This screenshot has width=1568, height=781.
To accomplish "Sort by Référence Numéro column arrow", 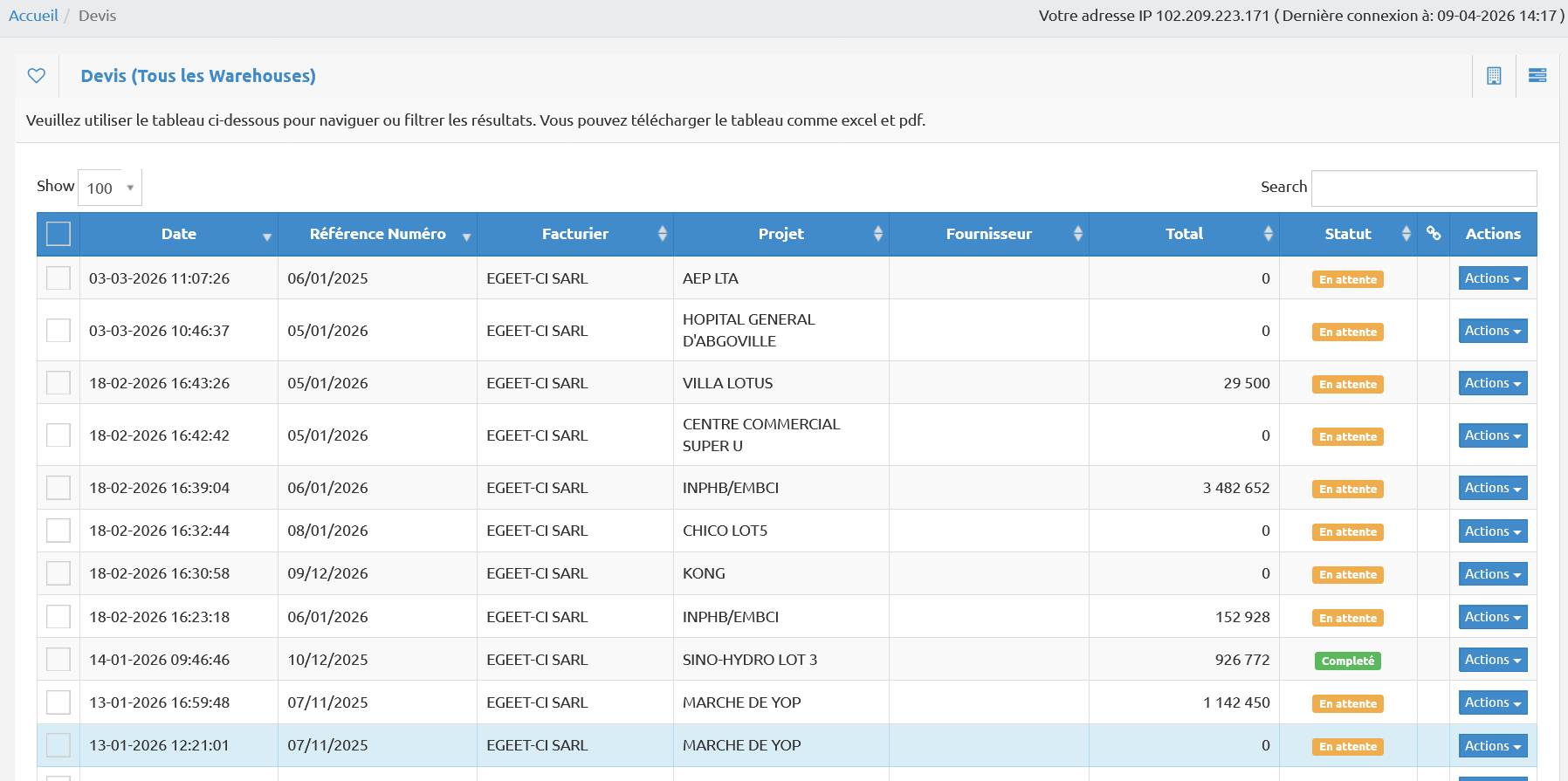I will coord(466,236).
